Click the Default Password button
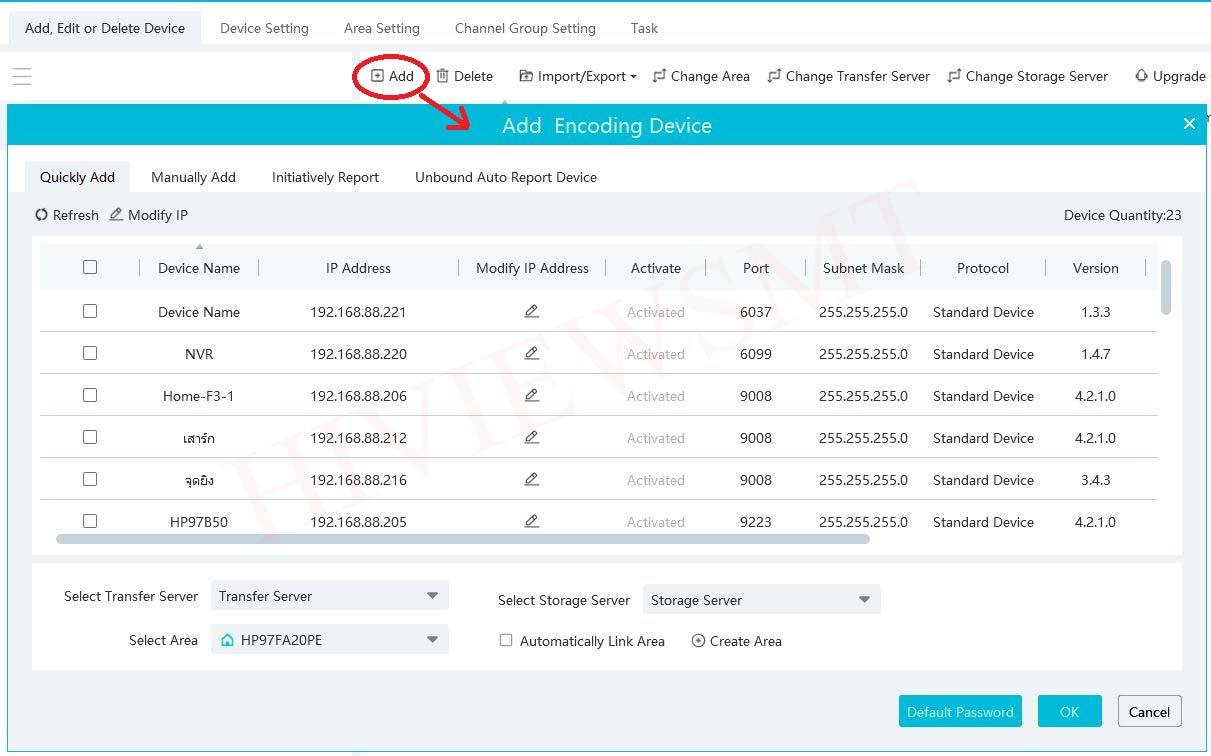This screenshot has width=1211, height=756. point(960,712)
